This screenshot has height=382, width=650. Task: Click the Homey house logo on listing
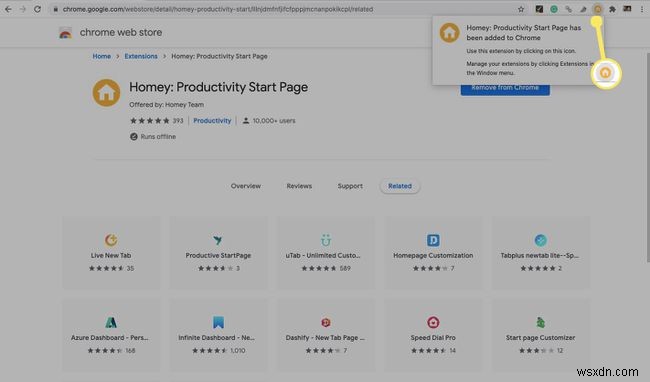pos(106,92)
